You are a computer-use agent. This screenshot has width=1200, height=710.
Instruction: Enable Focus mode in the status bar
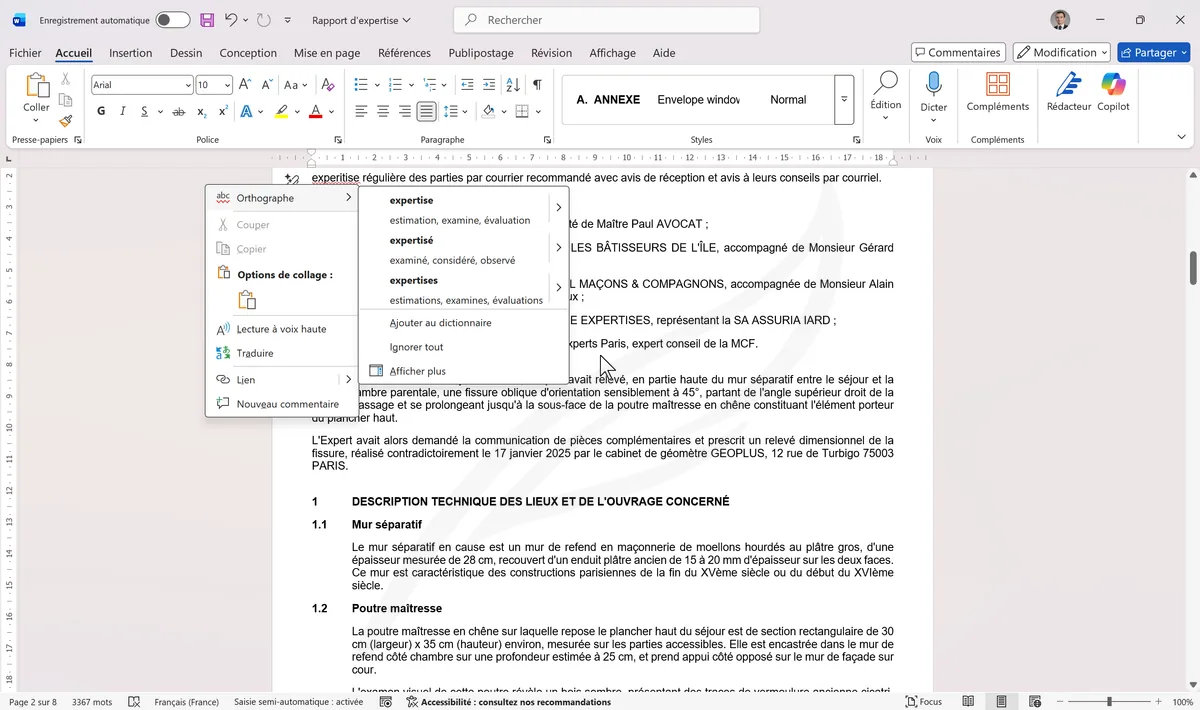(922, 701)
